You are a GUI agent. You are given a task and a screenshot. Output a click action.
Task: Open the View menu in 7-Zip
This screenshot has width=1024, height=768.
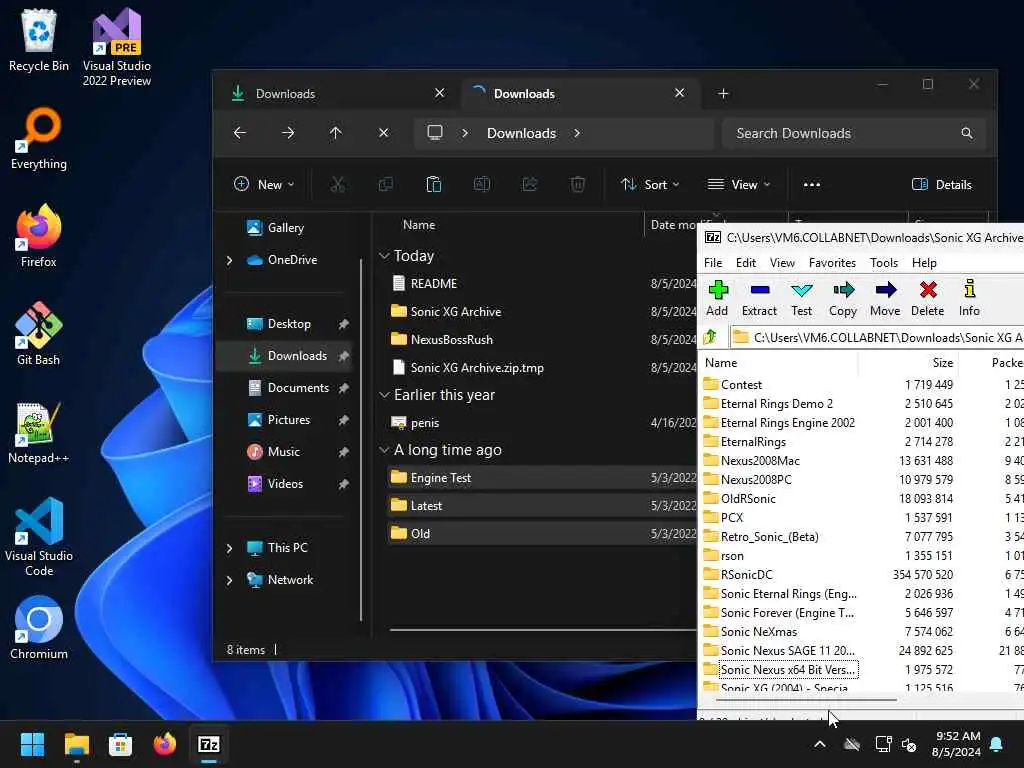coord(782,263)
